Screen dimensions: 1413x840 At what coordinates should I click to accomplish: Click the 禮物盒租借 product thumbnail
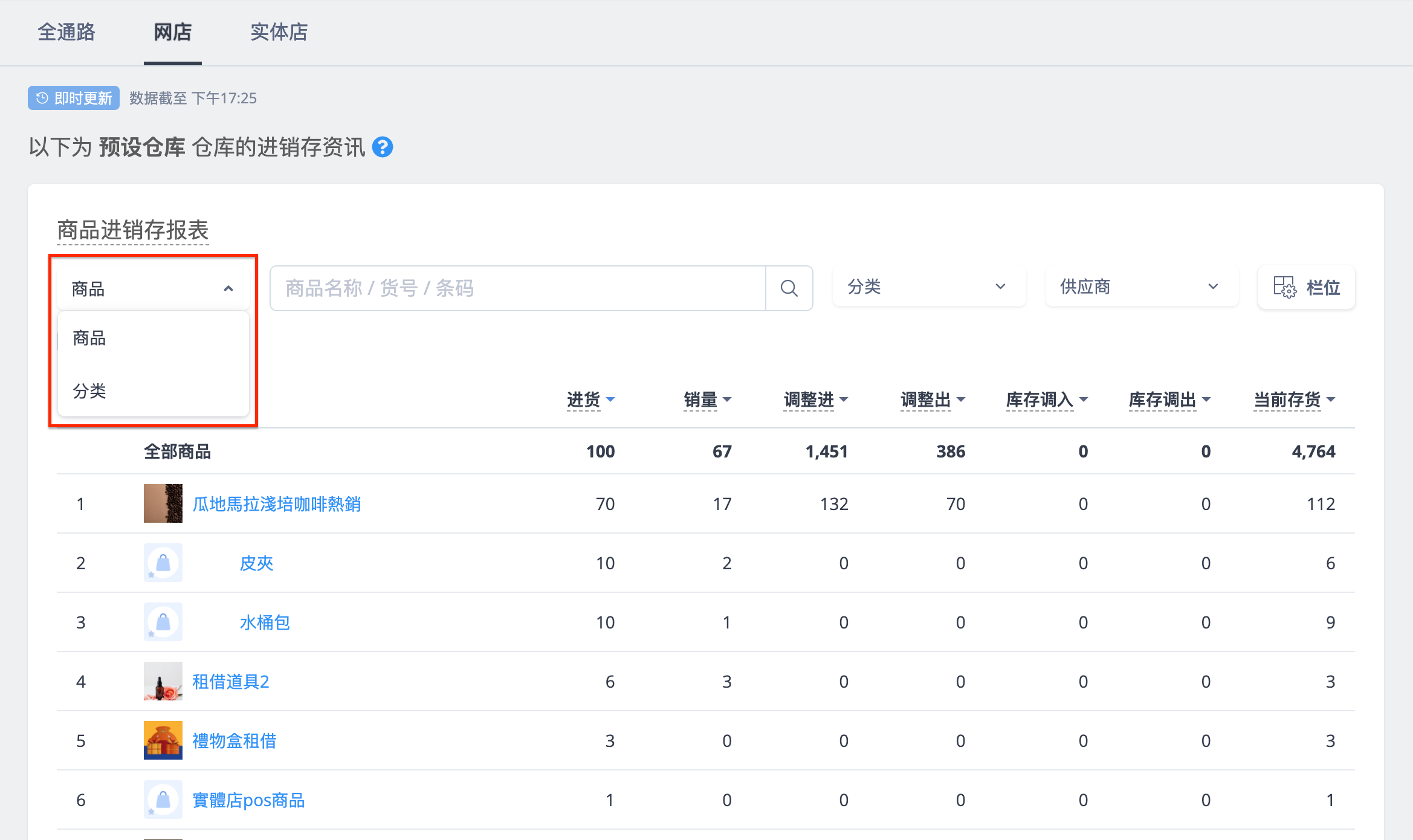163,740
